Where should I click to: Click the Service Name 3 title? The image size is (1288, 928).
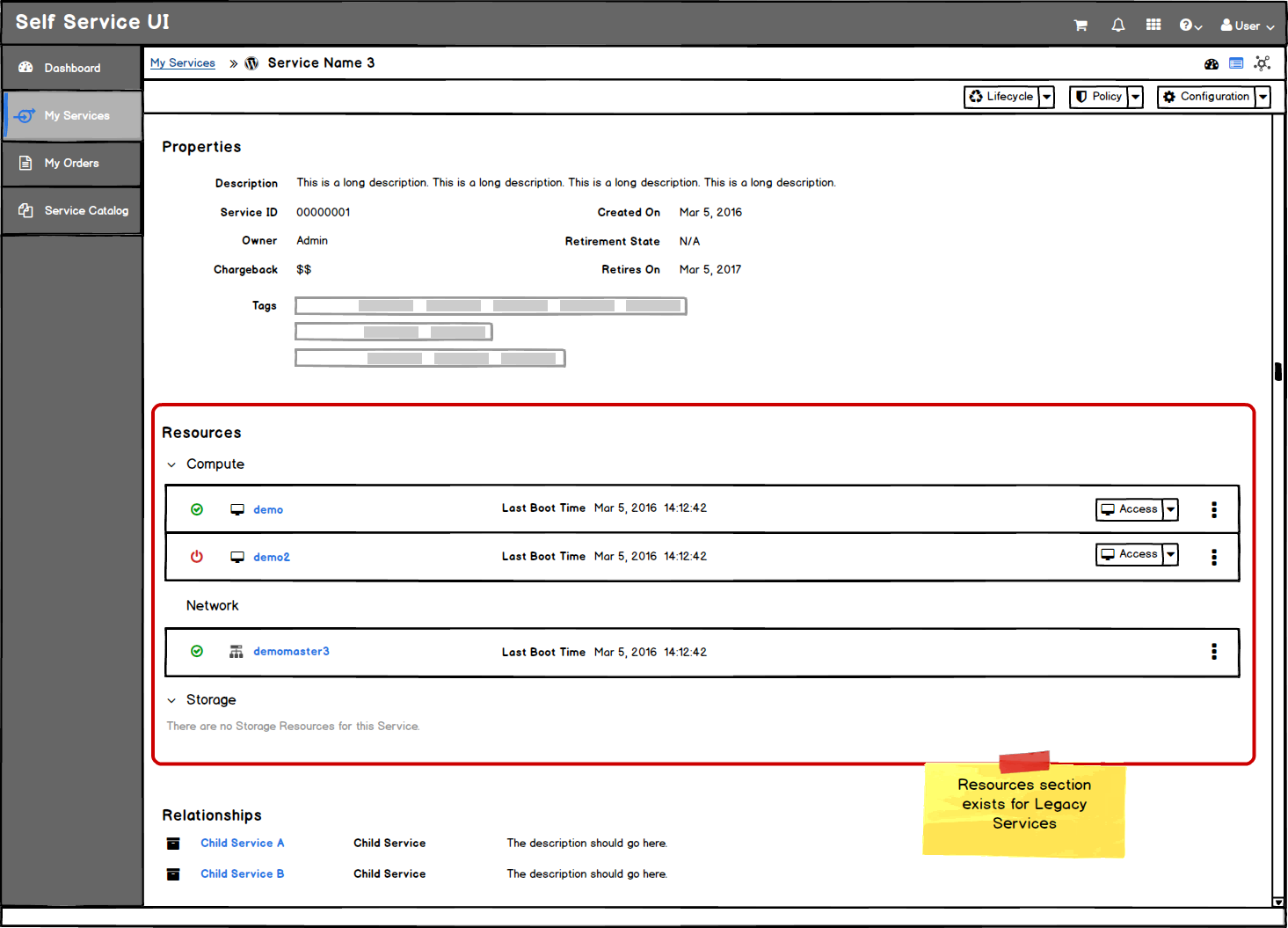[321, 62]
